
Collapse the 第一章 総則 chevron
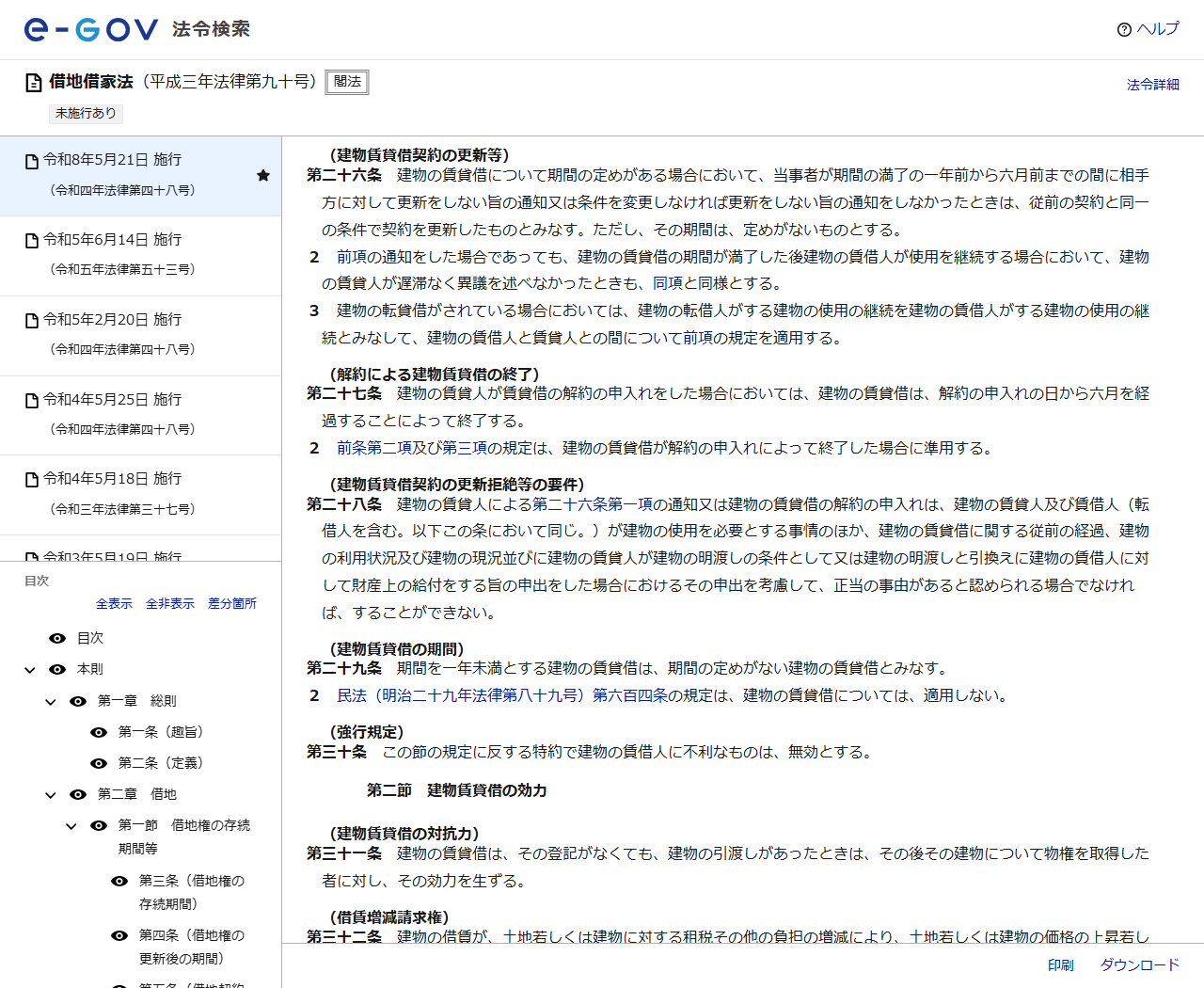pyautogui.click(x=51, y=702)
